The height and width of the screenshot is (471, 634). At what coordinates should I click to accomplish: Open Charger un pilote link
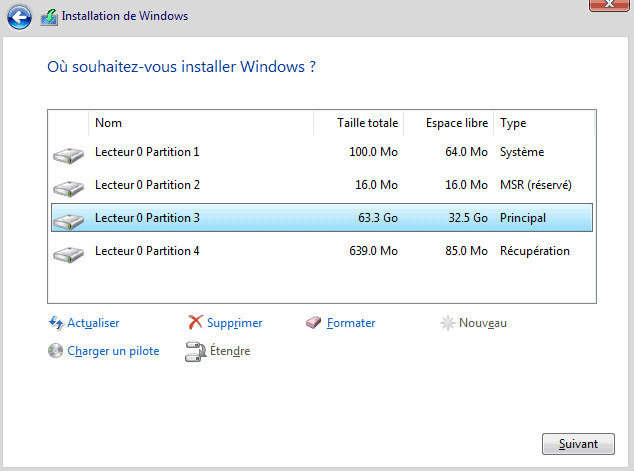click(113, 351)
